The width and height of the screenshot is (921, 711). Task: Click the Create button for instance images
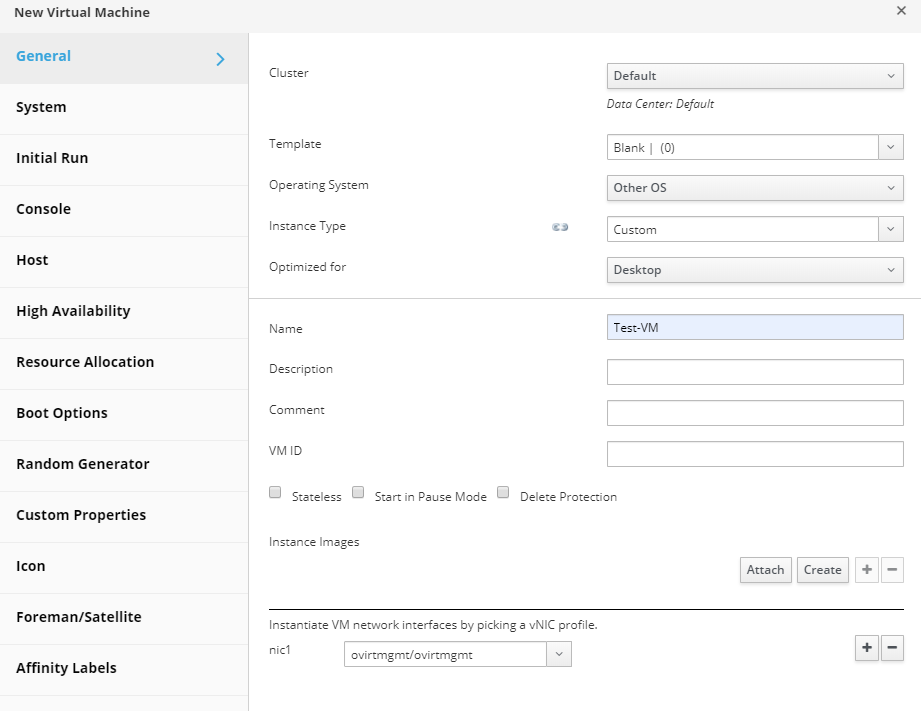[822, 570]
